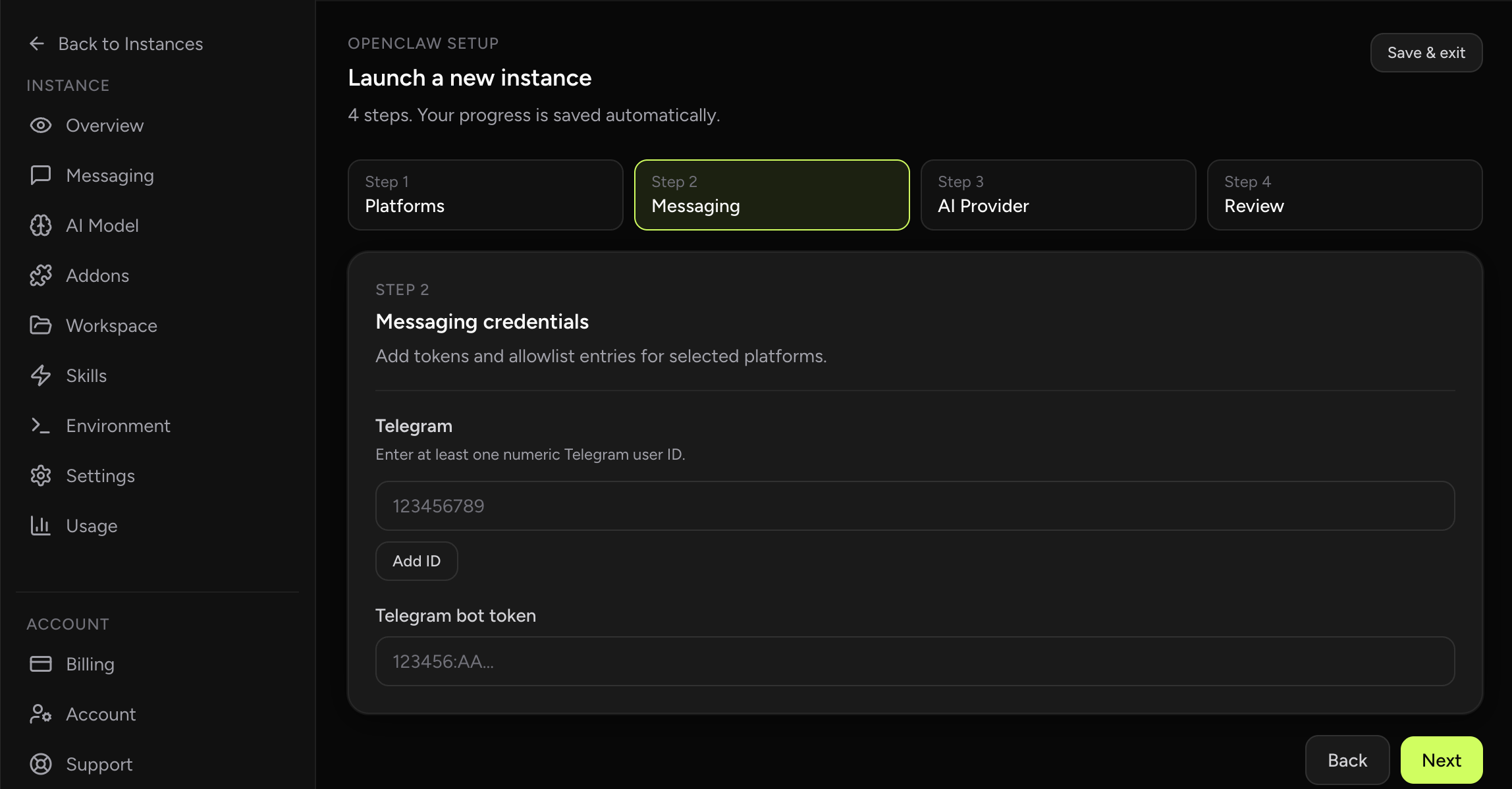Viewport: 1512px width, 789px height.
Task: Select the Telegram bot token field
Action: click(914, 661)
